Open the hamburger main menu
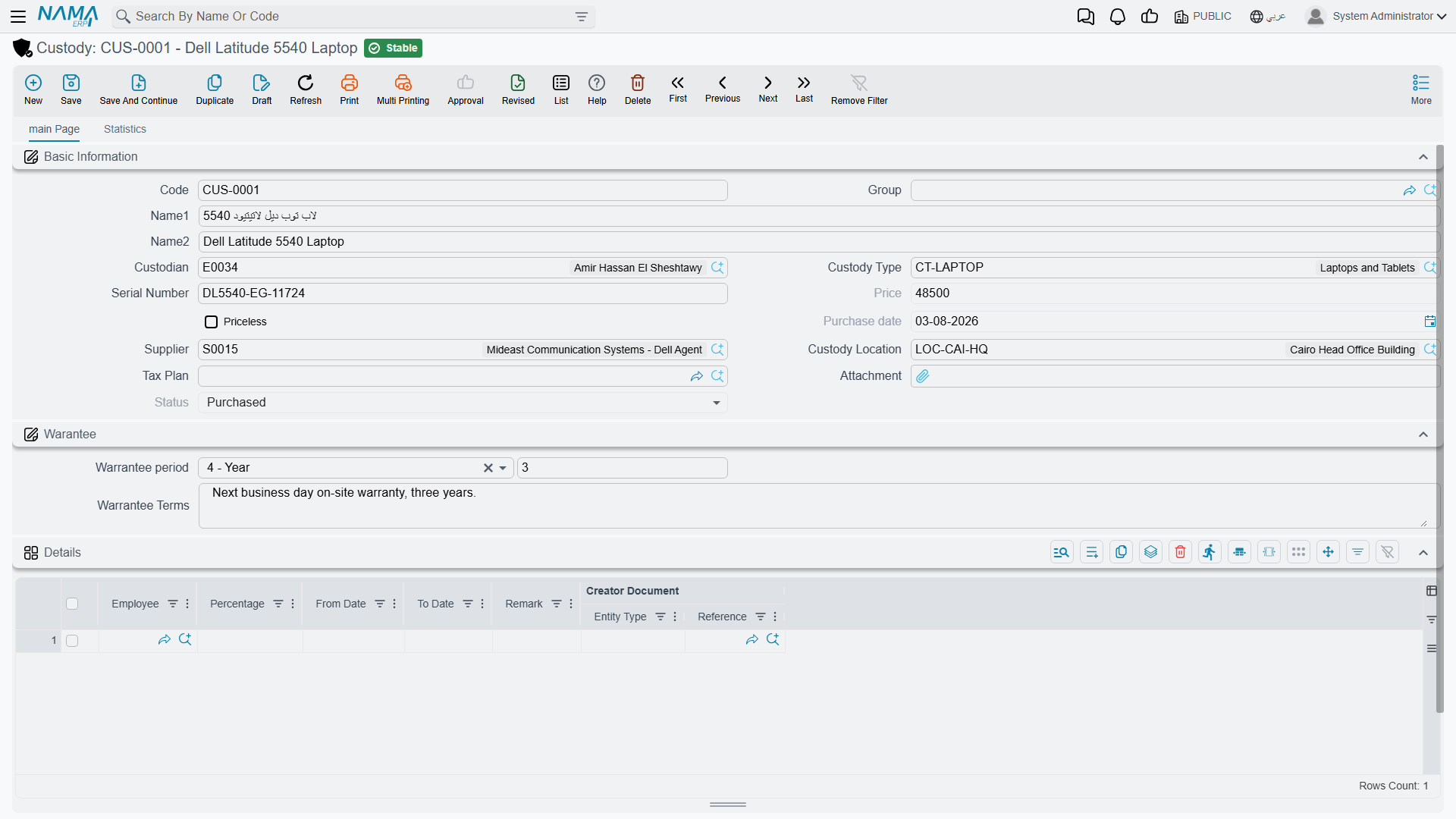This screenshot has height=819, width=1456. tap(18, 16)
